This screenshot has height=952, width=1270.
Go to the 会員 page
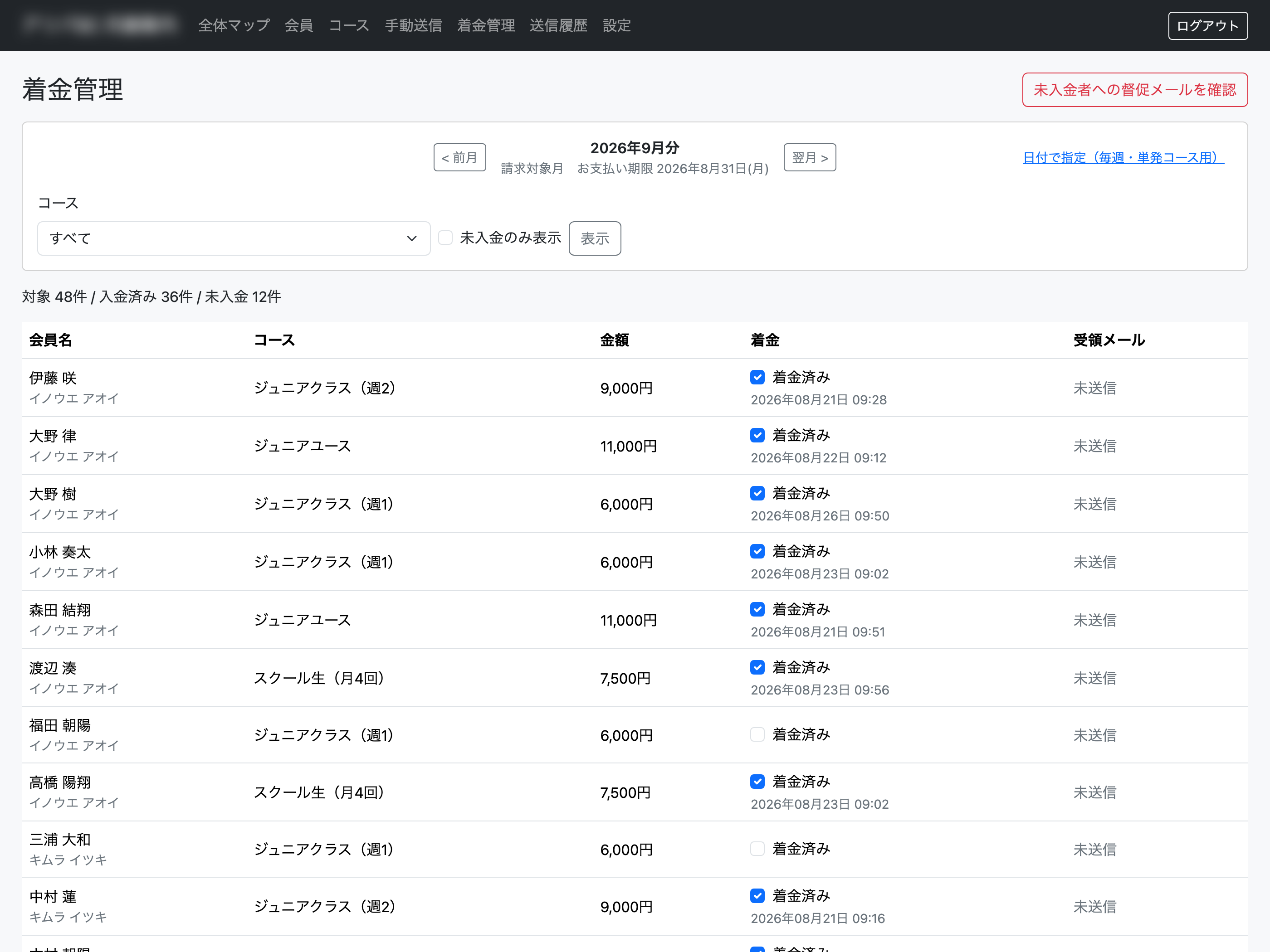tap(298, 25)
